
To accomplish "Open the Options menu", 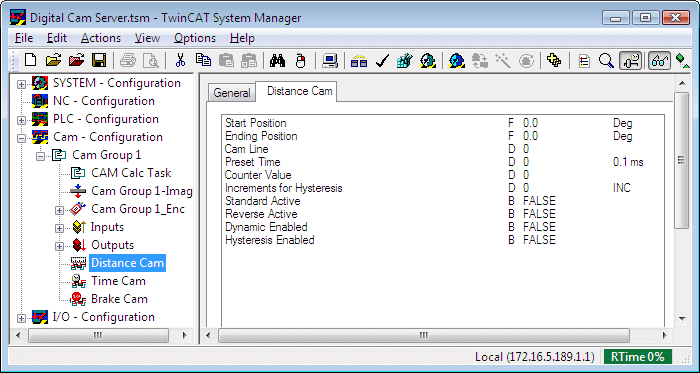I will (195, 38).
